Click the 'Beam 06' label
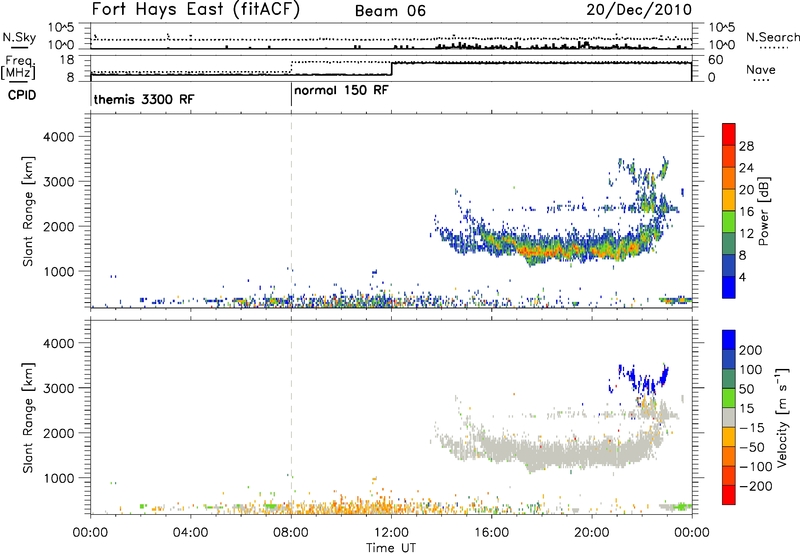 point(390,11)
